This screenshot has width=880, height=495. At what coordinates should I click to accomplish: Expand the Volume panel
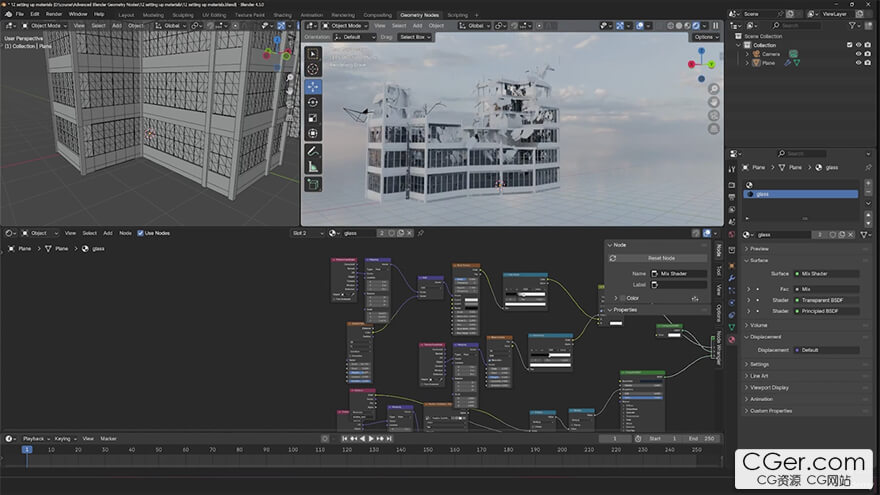pyautogui.click(x=759, y=325)
